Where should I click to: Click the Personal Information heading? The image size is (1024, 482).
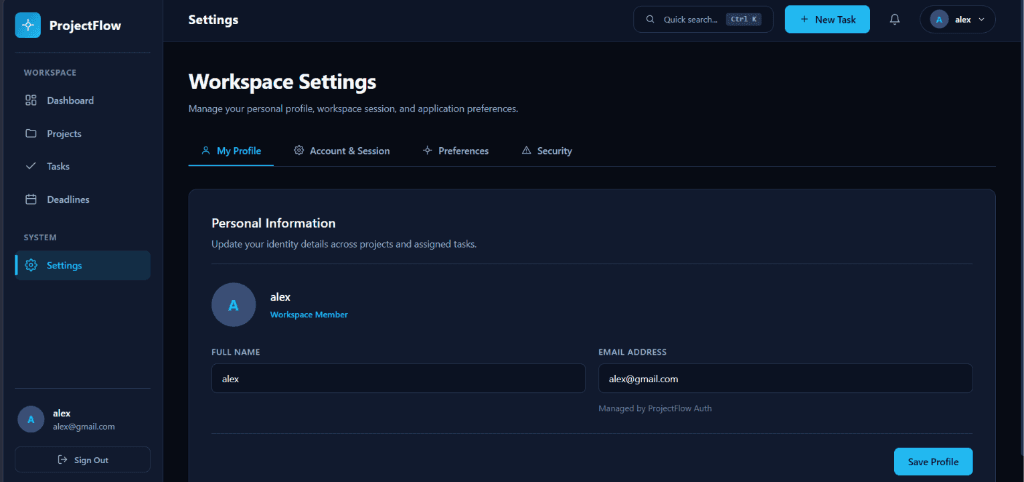(274, 223)
